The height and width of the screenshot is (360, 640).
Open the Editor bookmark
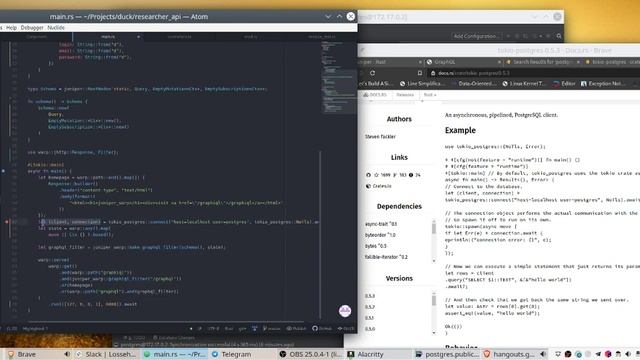[564, 84]
